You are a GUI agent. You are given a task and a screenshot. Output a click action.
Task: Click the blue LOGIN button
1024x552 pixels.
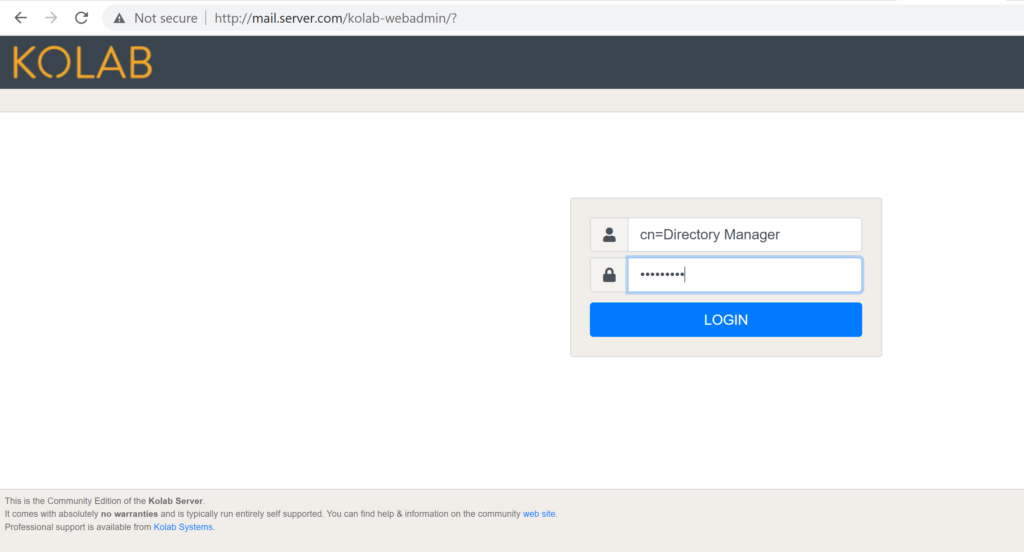(726, 319)
